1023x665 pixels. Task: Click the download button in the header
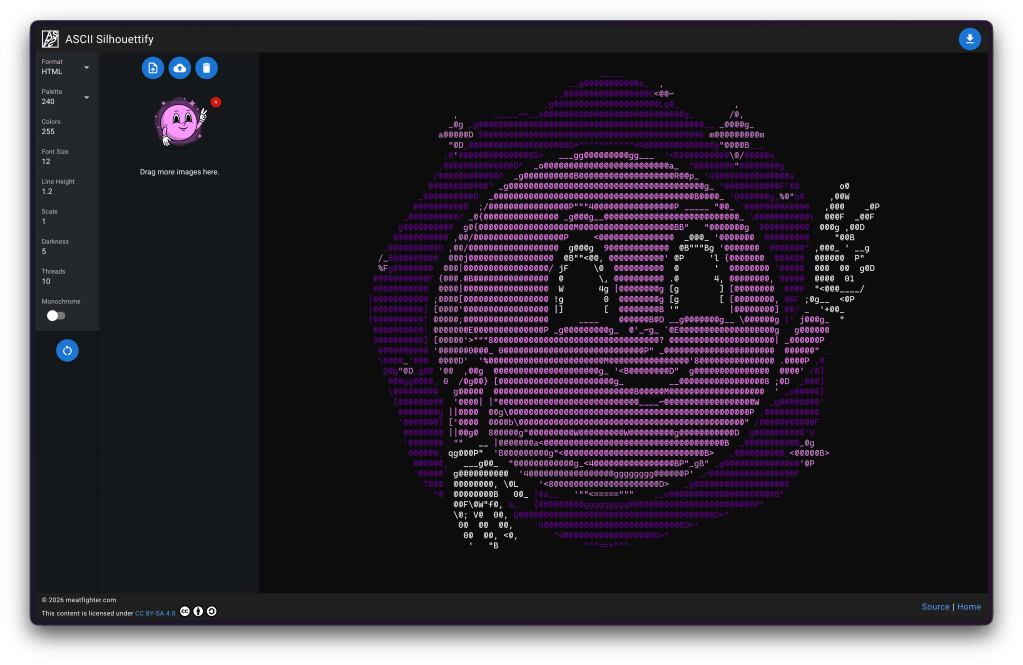point(969,39)
